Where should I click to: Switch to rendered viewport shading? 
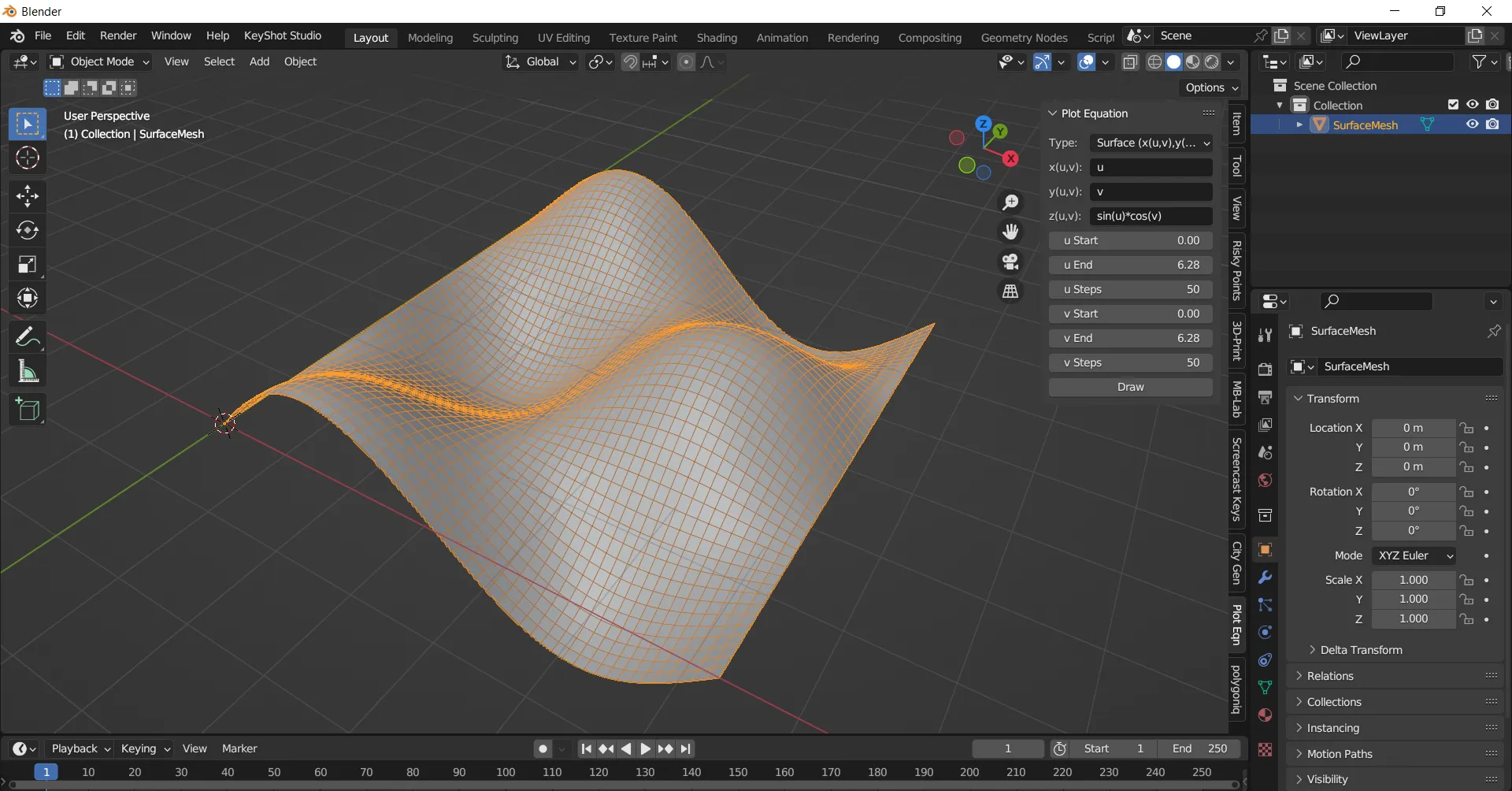tap(1212, 62)
